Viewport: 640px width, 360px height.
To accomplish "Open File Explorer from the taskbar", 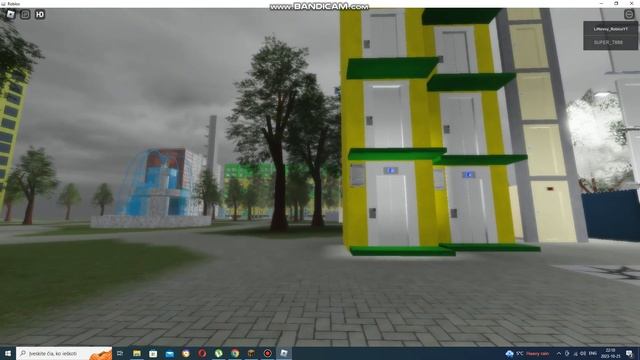I will tap(137, 353).
